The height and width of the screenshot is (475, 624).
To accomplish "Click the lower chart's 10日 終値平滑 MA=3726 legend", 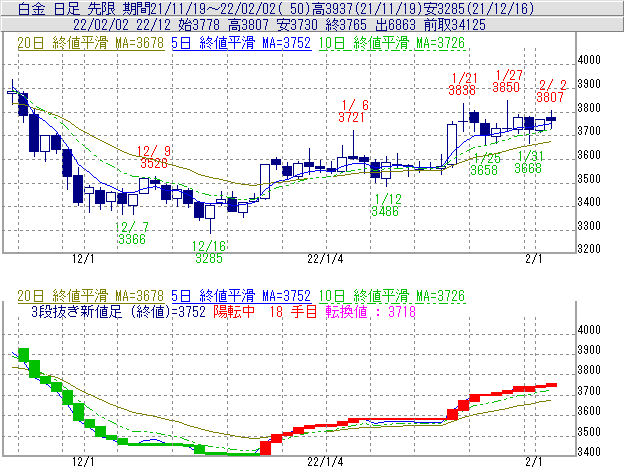I will pos(392,296).
